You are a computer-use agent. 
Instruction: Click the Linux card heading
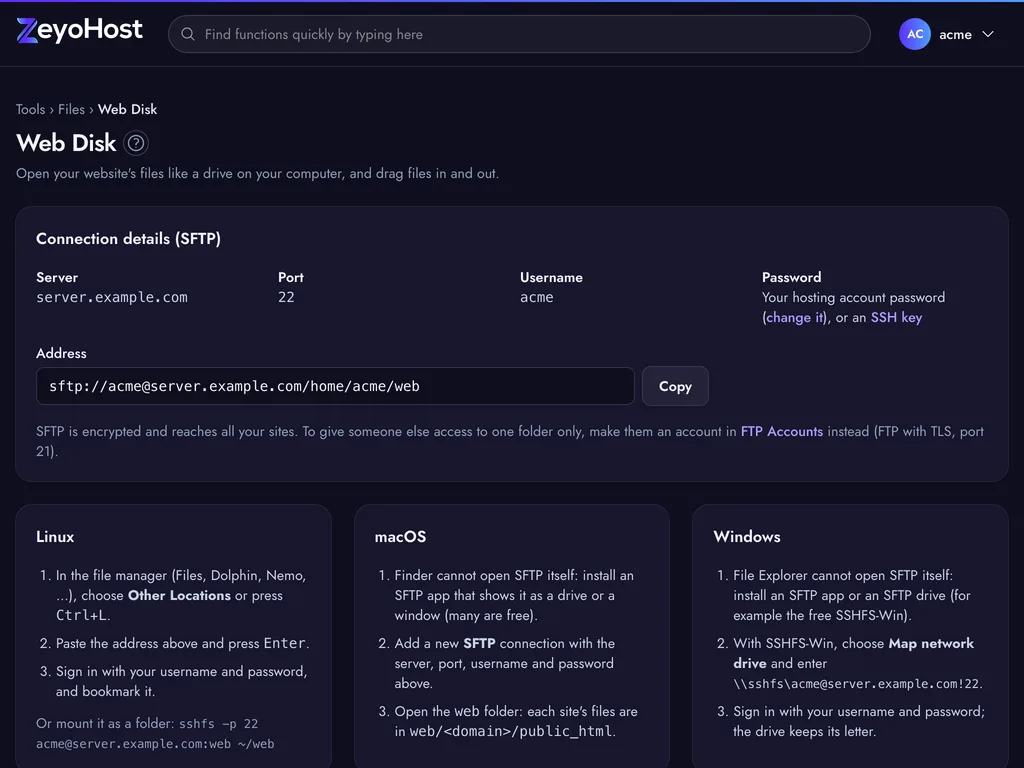[55, 537]
